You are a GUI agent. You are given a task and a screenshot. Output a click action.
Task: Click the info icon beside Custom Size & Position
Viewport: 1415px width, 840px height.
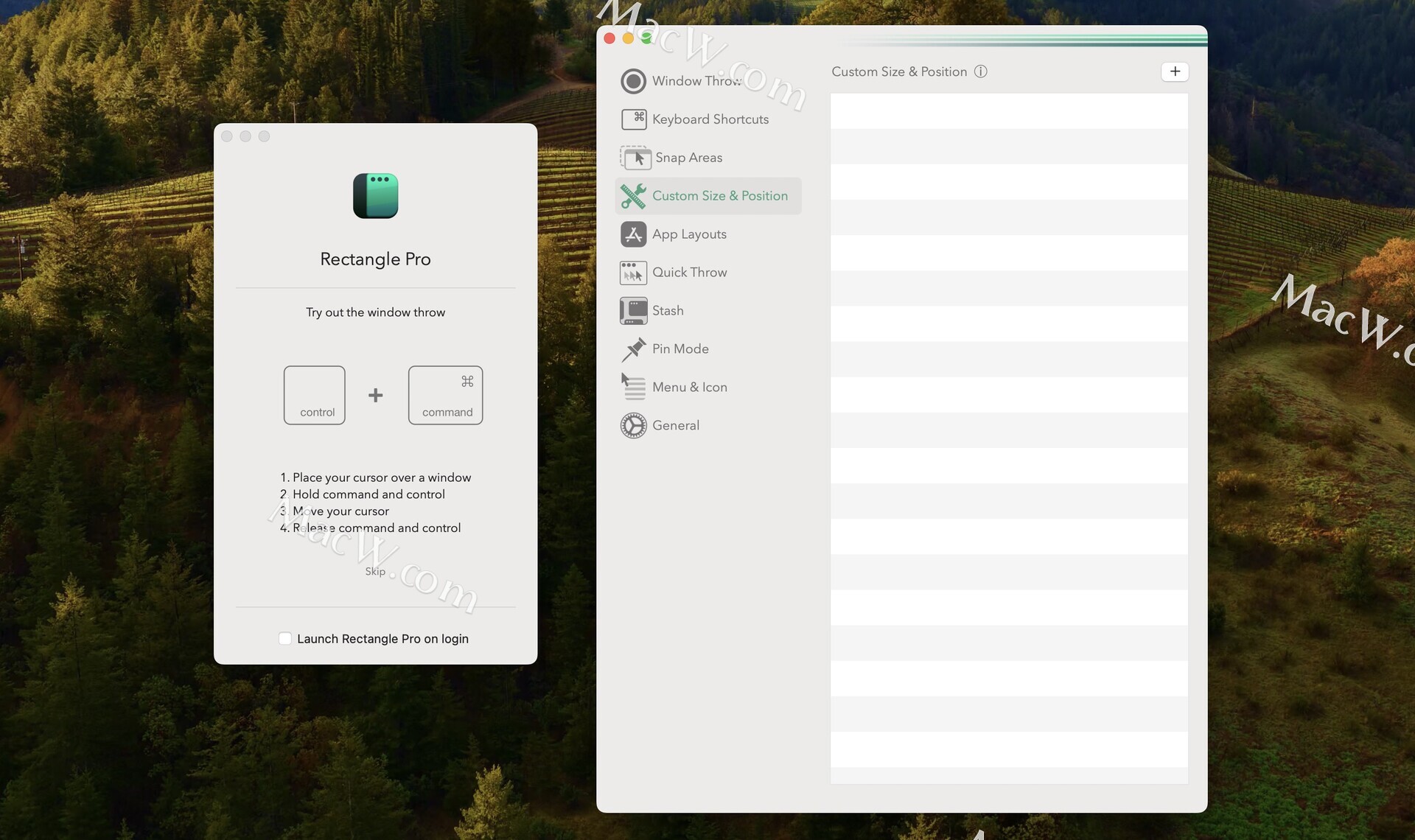(x=980, y=71)
